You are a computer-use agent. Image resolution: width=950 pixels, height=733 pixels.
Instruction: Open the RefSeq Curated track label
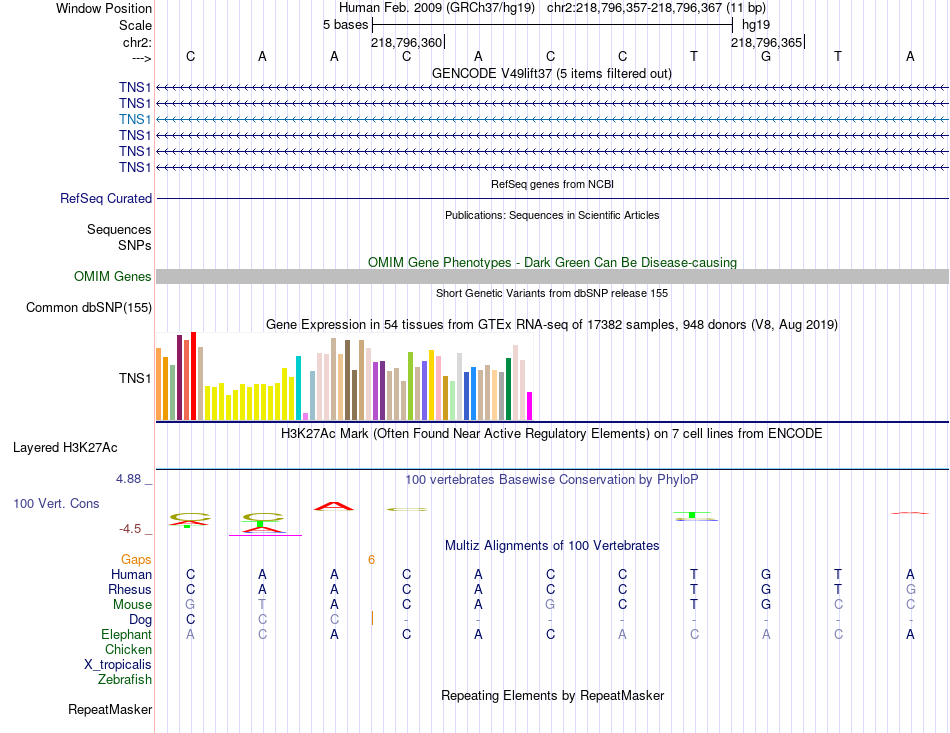tap(106, 199)
